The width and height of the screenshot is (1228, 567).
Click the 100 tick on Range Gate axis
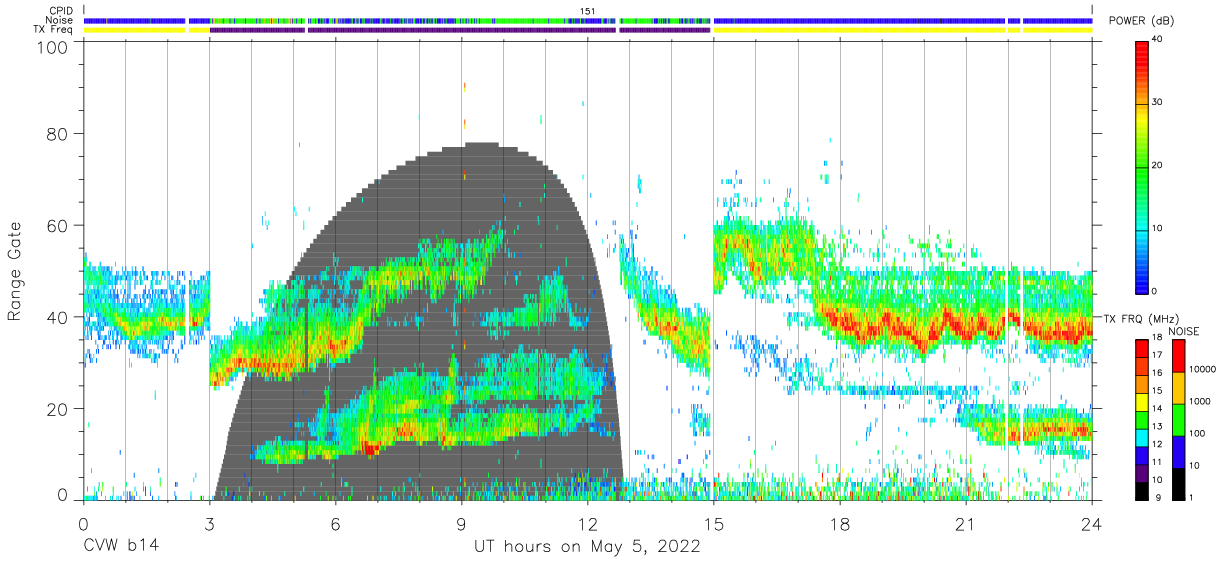(53, 47)
